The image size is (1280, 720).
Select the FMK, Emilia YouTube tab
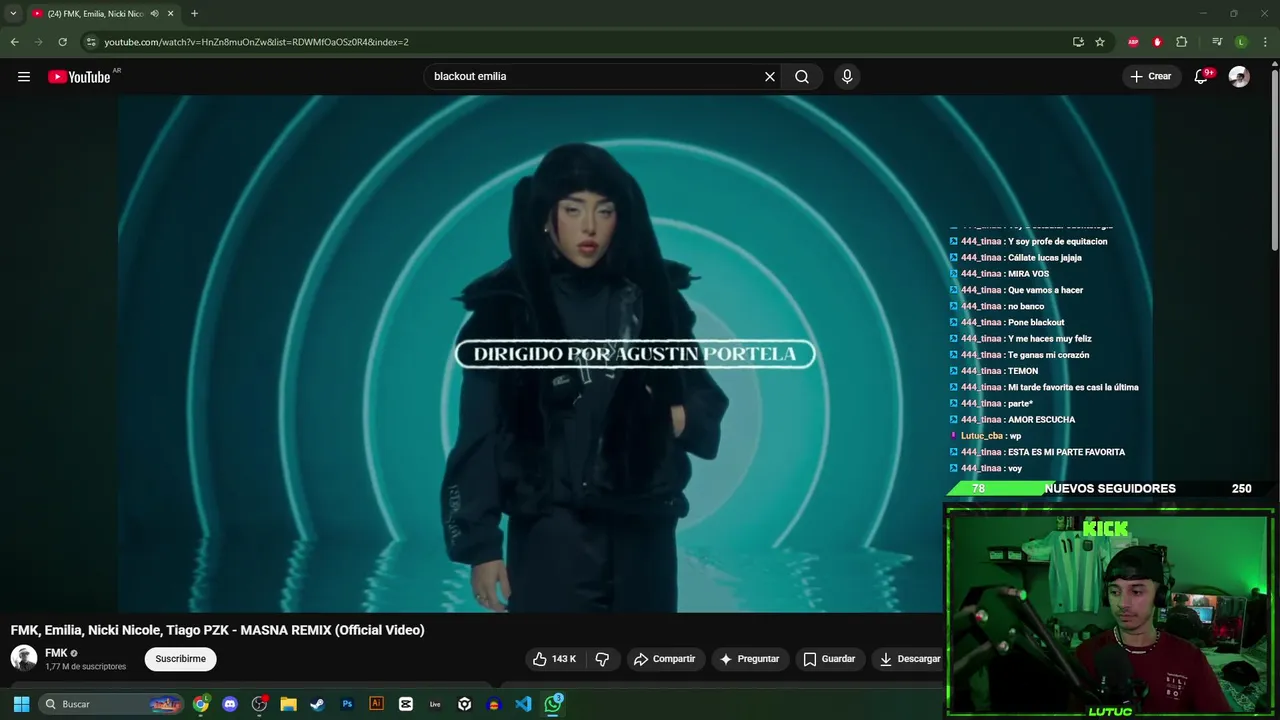tap(95, 13)
